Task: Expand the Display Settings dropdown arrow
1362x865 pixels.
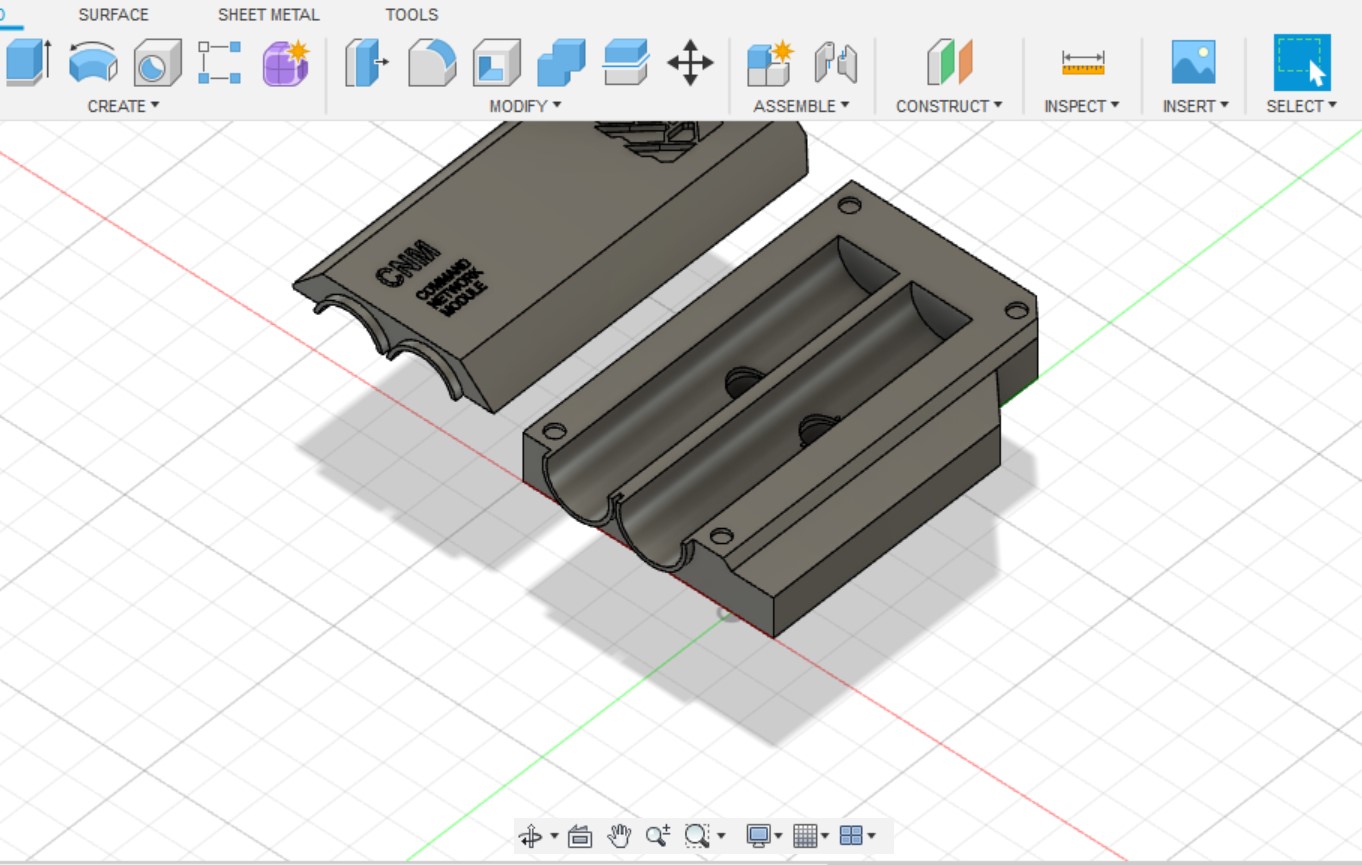Action: point(778,836)
